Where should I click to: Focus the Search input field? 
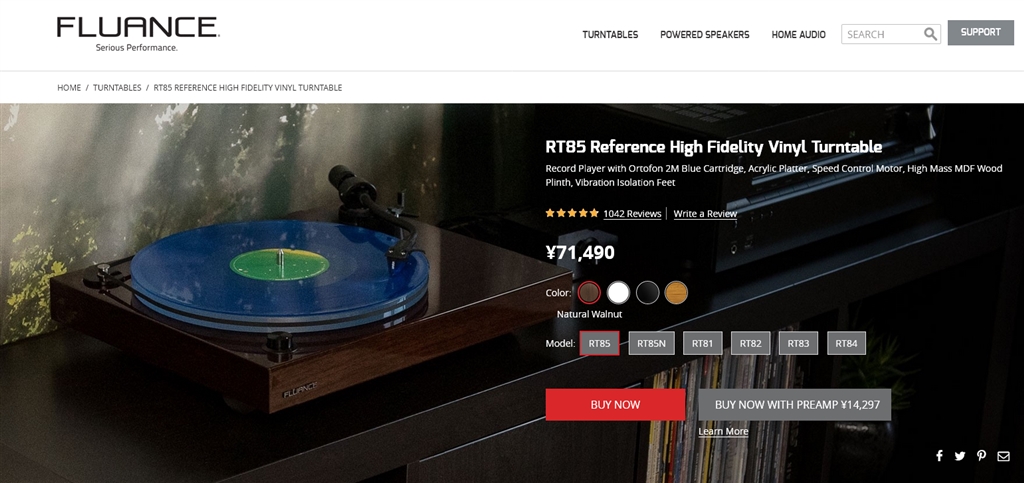(x=882, y=34)
